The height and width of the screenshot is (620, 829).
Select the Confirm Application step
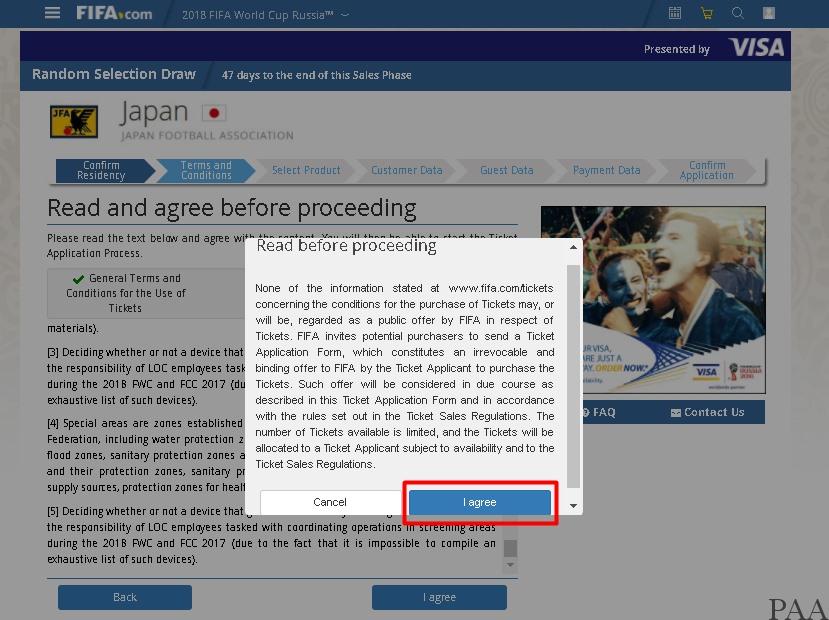pos(707,170)
